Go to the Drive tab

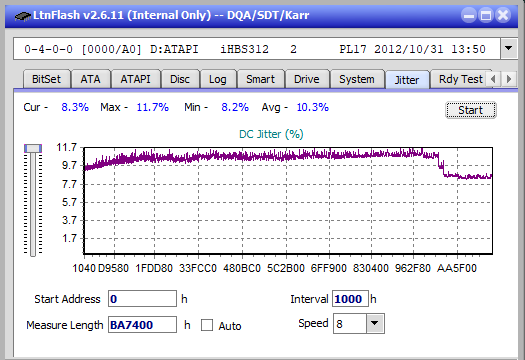click(x=306, y=79)
